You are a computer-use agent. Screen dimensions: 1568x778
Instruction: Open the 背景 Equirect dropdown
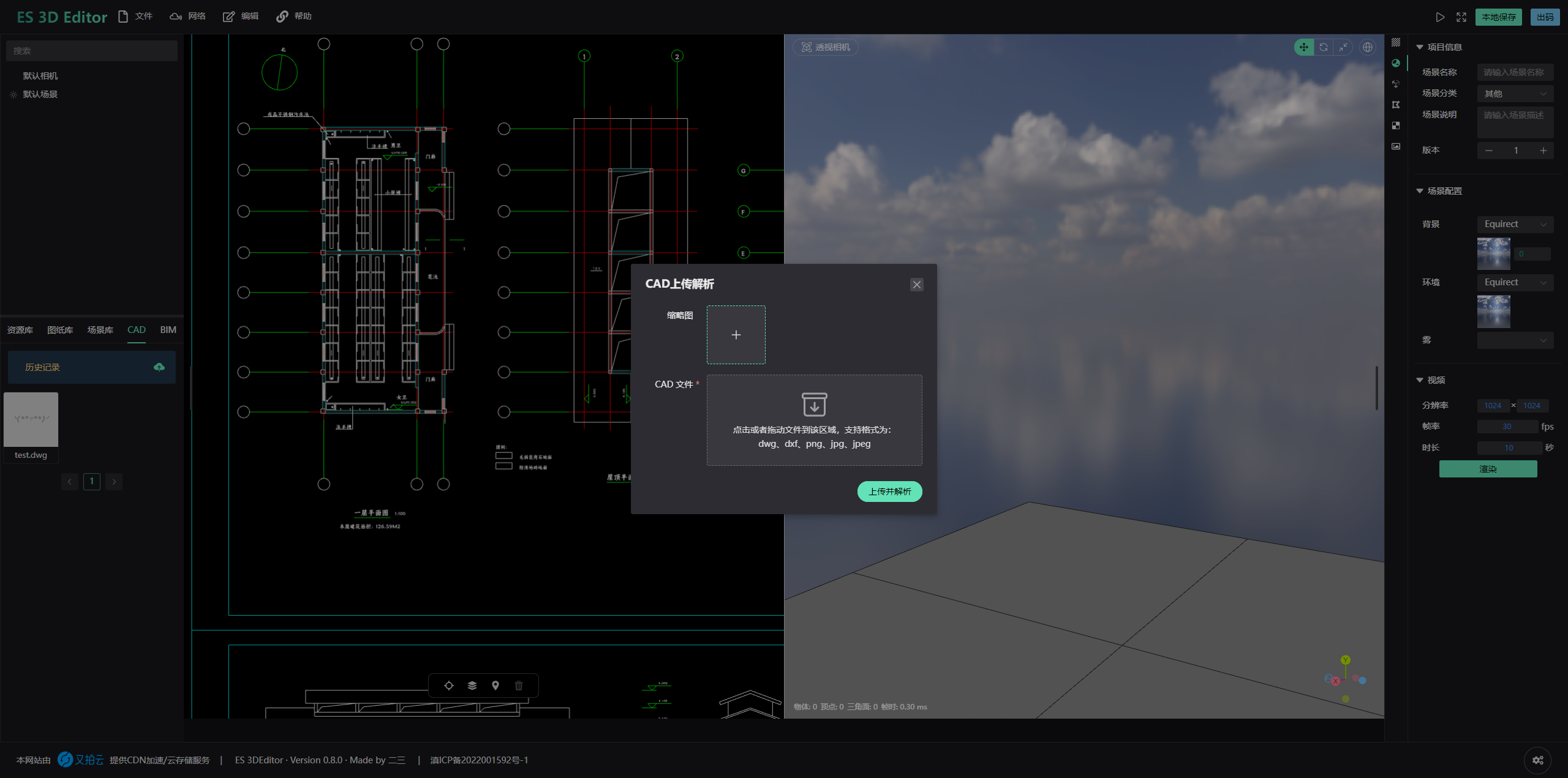[1515, 224]
